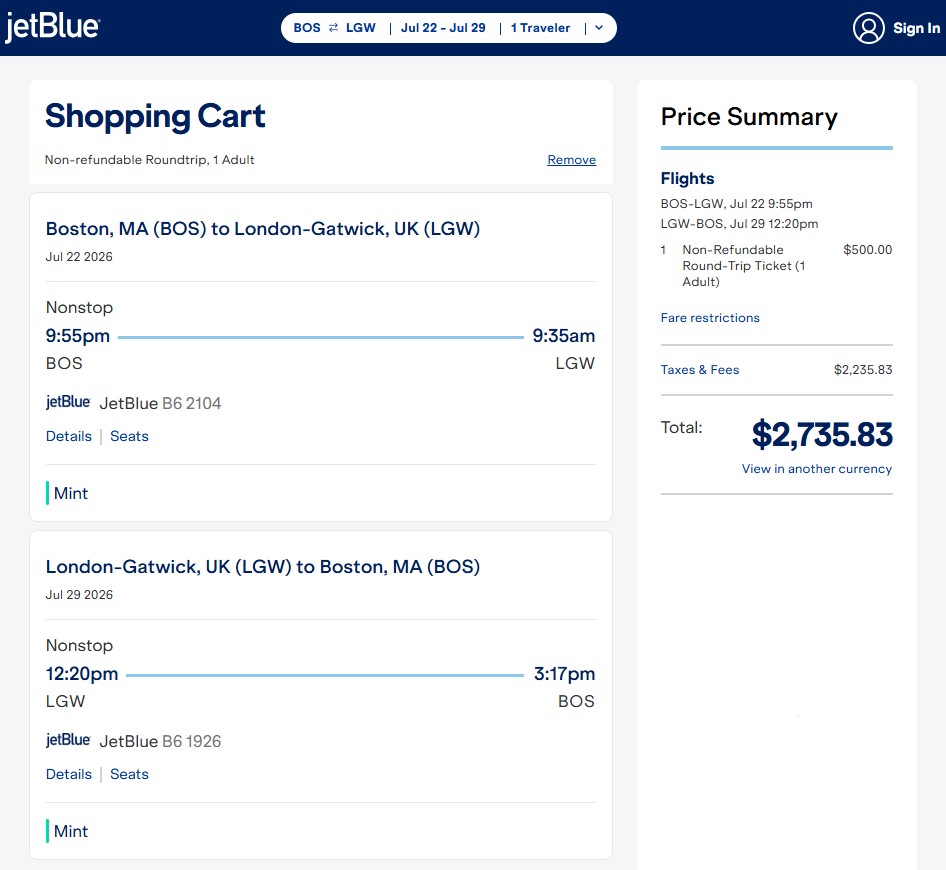Image resolution: width=946 pixels, height=870 pixels.
Task: Click the Sign In link
Action: (x=916, y=28)
